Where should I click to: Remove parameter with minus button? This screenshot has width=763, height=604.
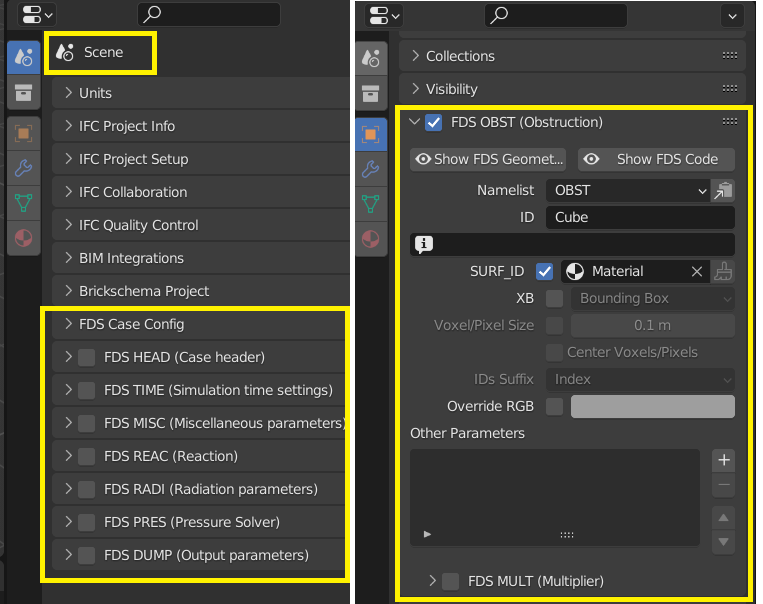(724, 485)
